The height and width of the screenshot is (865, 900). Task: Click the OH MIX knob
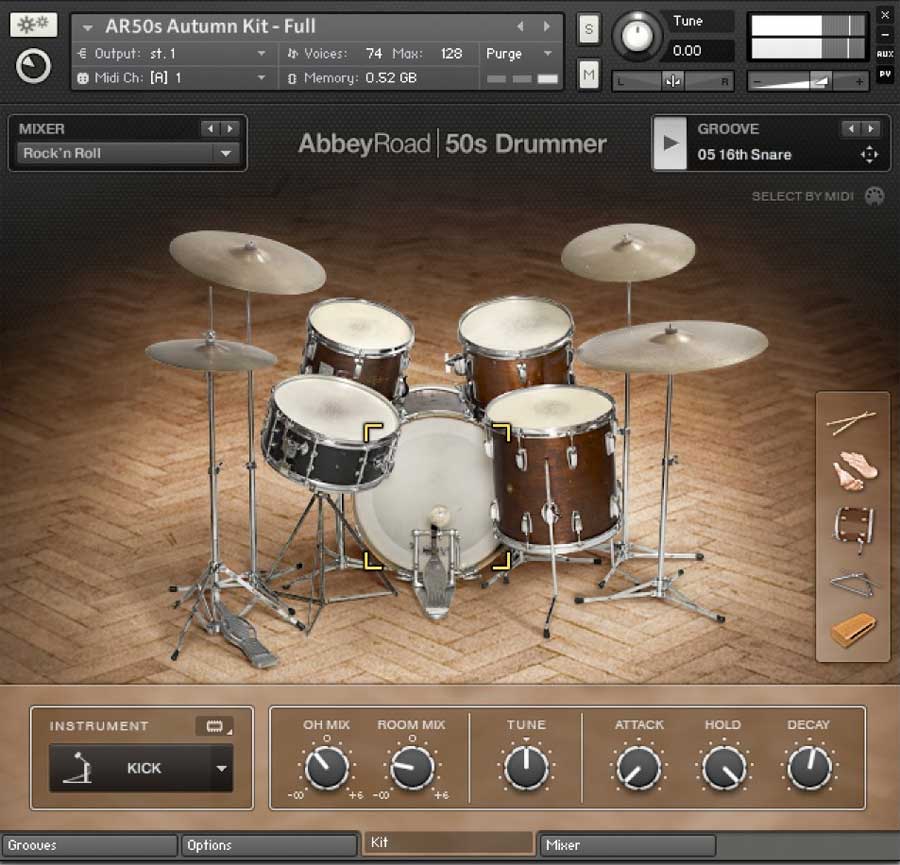[327, 768]
